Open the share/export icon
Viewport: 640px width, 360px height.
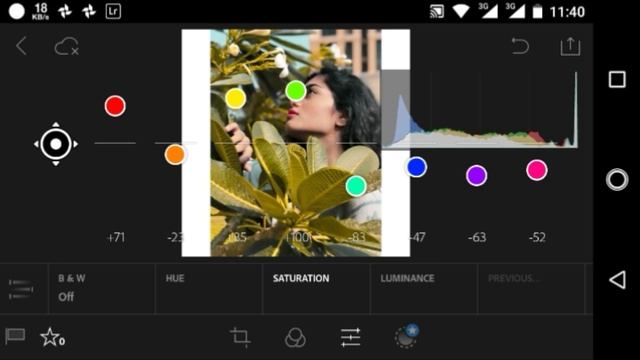[570, 46]
